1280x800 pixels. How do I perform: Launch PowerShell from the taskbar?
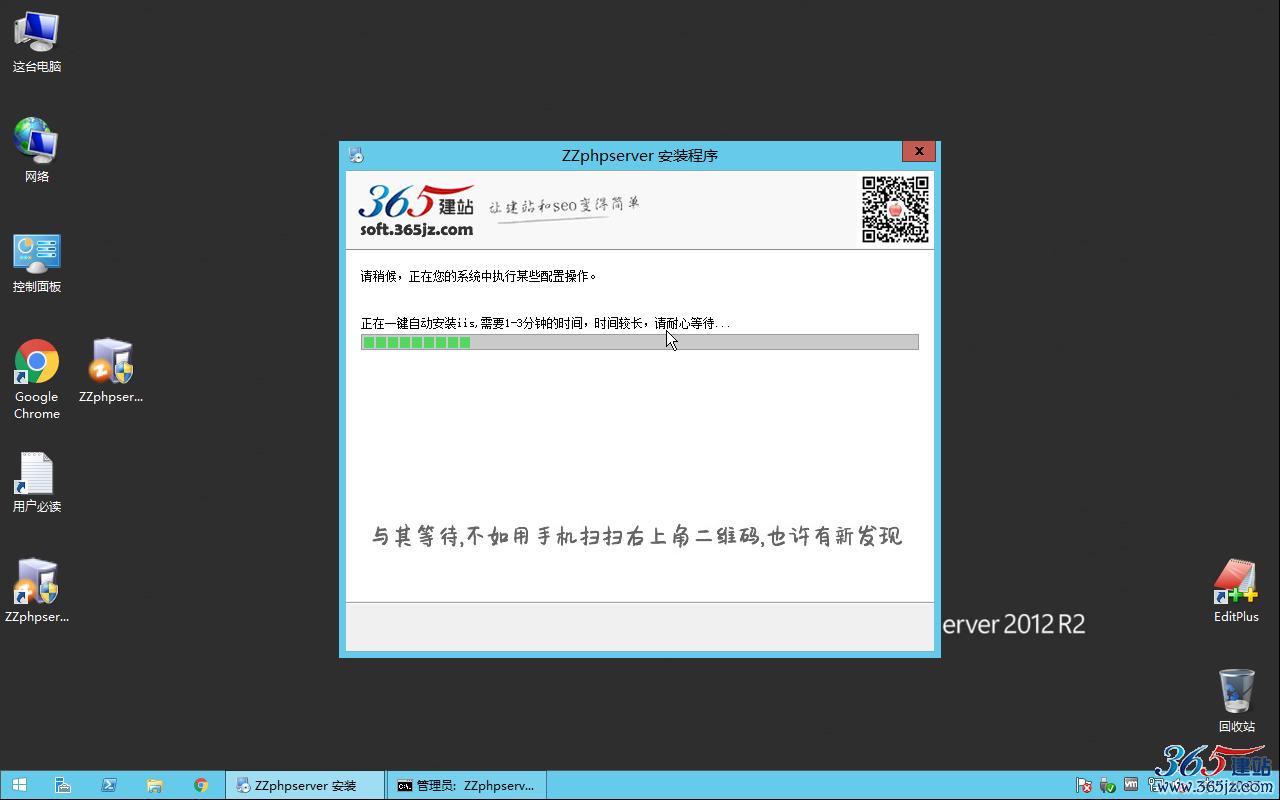pos(109,785)
